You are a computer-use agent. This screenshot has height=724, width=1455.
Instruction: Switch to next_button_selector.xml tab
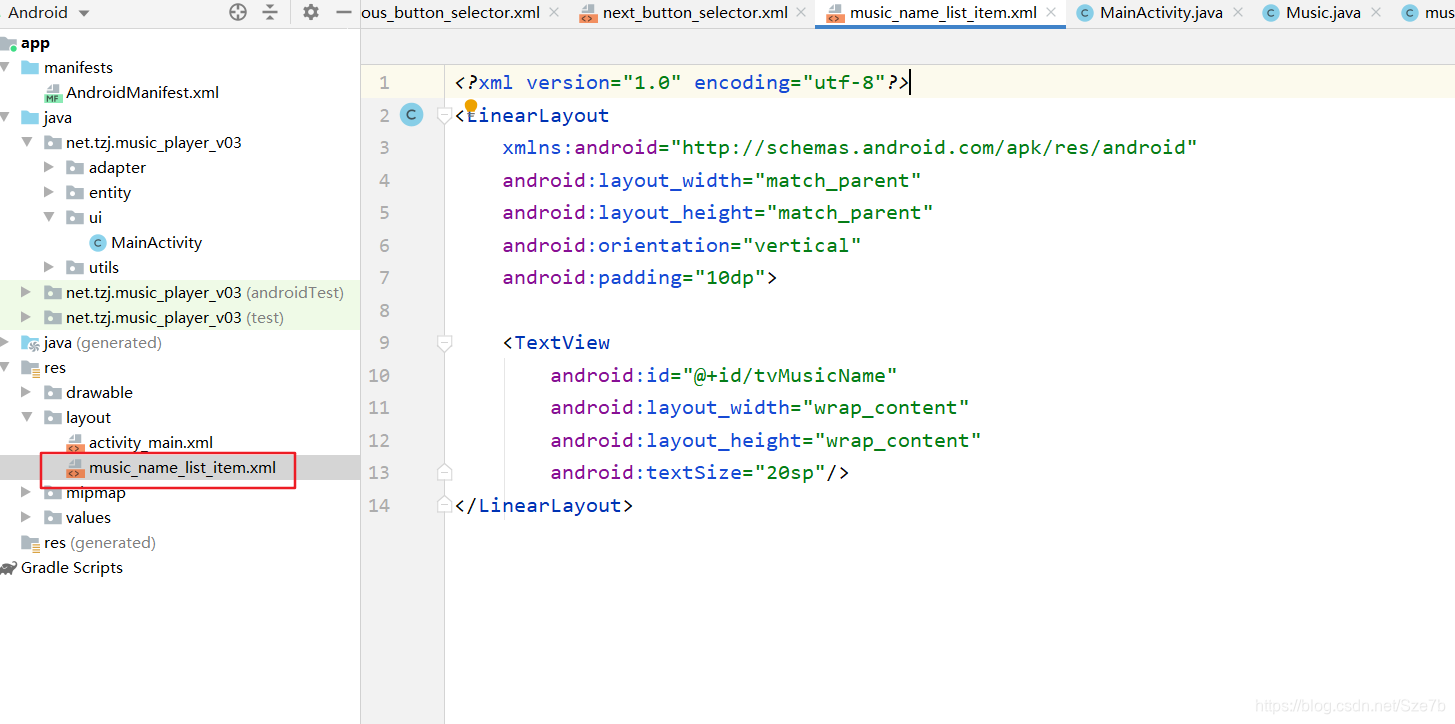click(695, 13)
